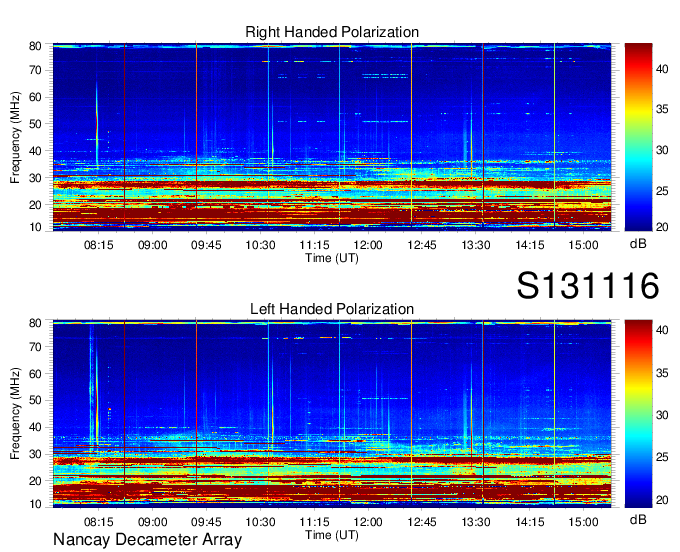The image size is (680, 552).
Task: Click "60" frequency tick on Right Handed plot
Action: coord(35,97)
